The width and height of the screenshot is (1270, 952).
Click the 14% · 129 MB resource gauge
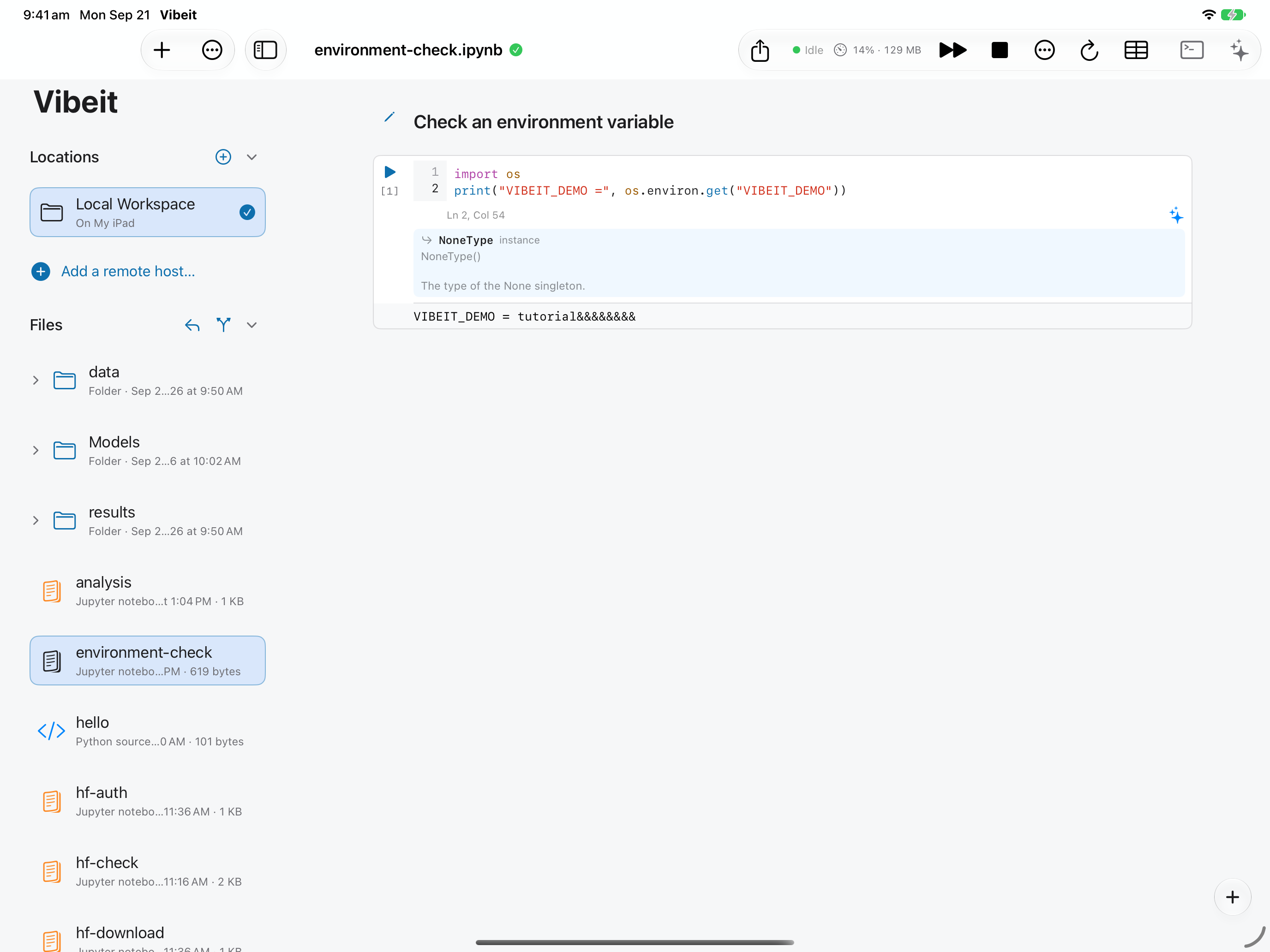877,50
